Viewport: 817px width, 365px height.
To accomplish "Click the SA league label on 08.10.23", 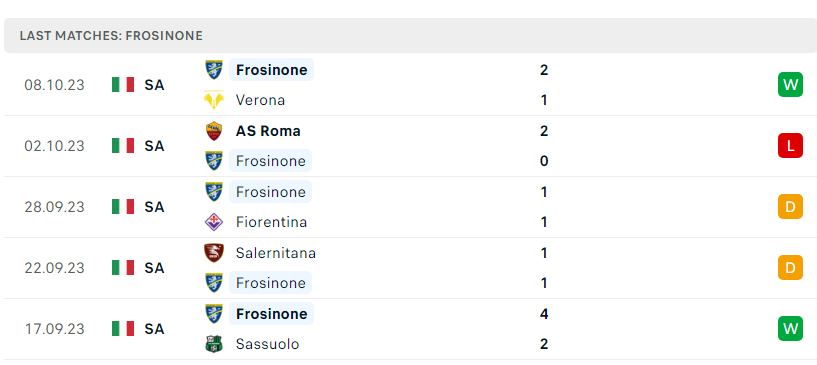I will tap(154, 85).
